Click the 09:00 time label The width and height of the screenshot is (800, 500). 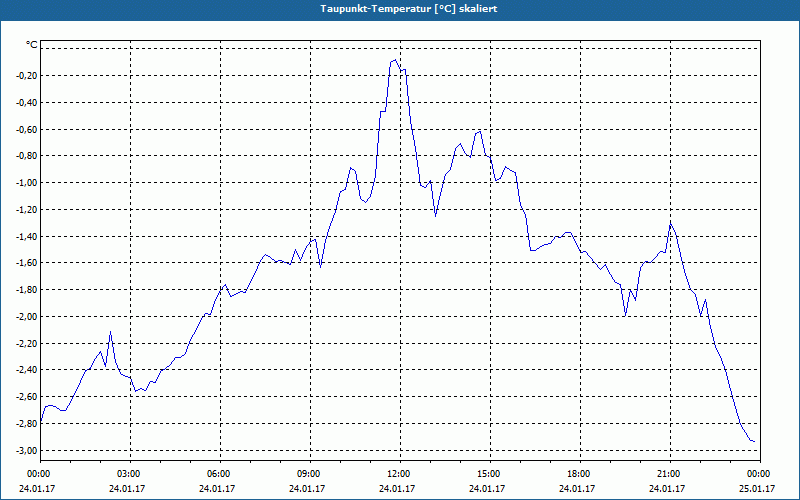310,474
